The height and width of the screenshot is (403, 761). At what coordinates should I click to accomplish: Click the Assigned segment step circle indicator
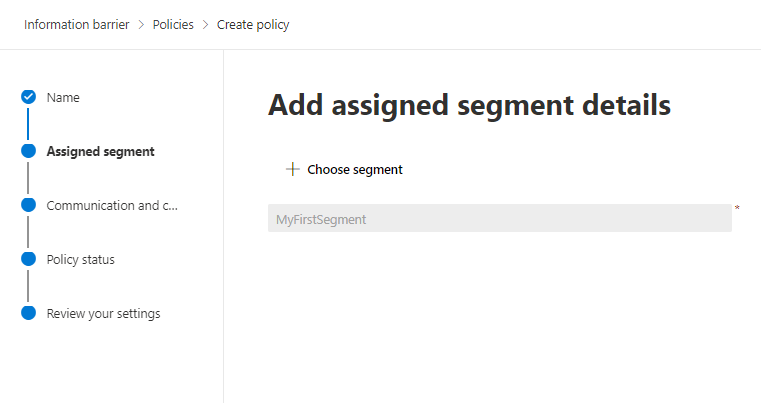tap(28, 151)
